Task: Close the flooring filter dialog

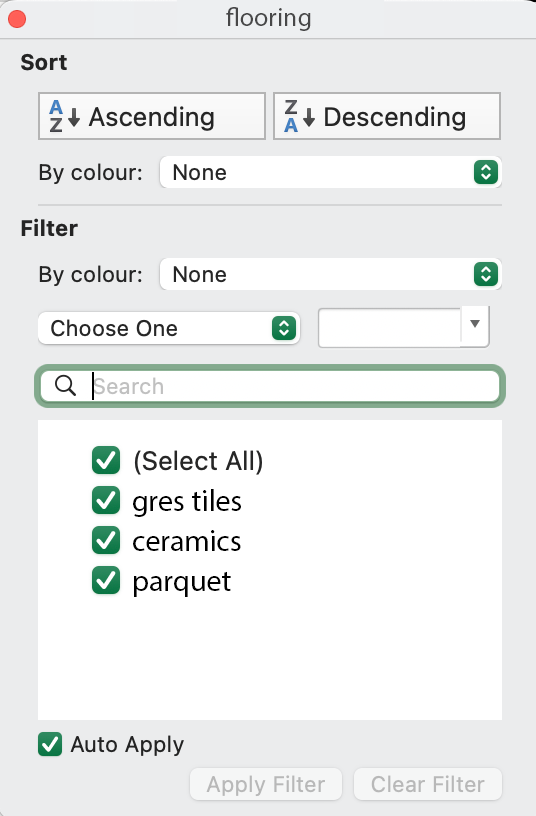Action: coord(17,19)
